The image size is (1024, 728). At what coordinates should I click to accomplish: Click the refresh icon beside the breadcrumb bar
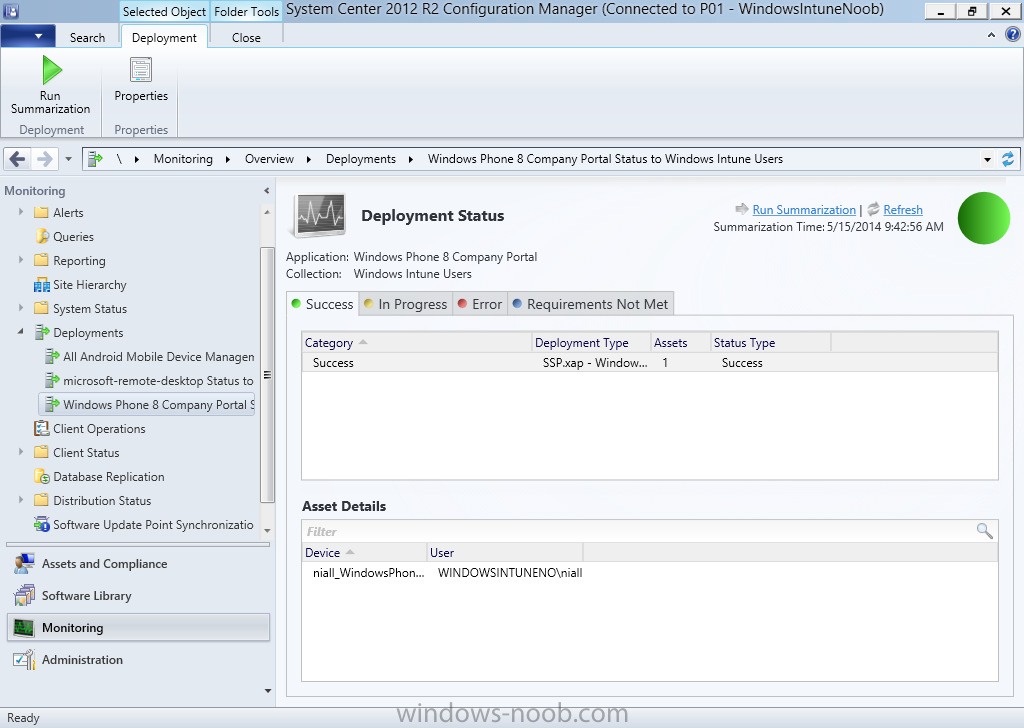click(x=1008, y=159)
